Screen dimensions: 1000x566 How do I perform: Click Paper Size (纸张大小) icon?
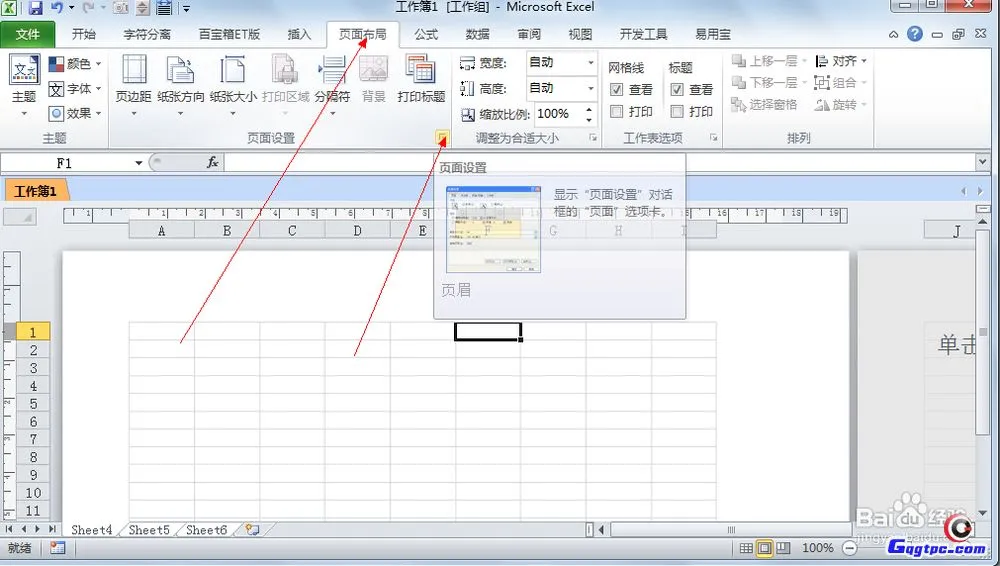click(x=233, y=70)
